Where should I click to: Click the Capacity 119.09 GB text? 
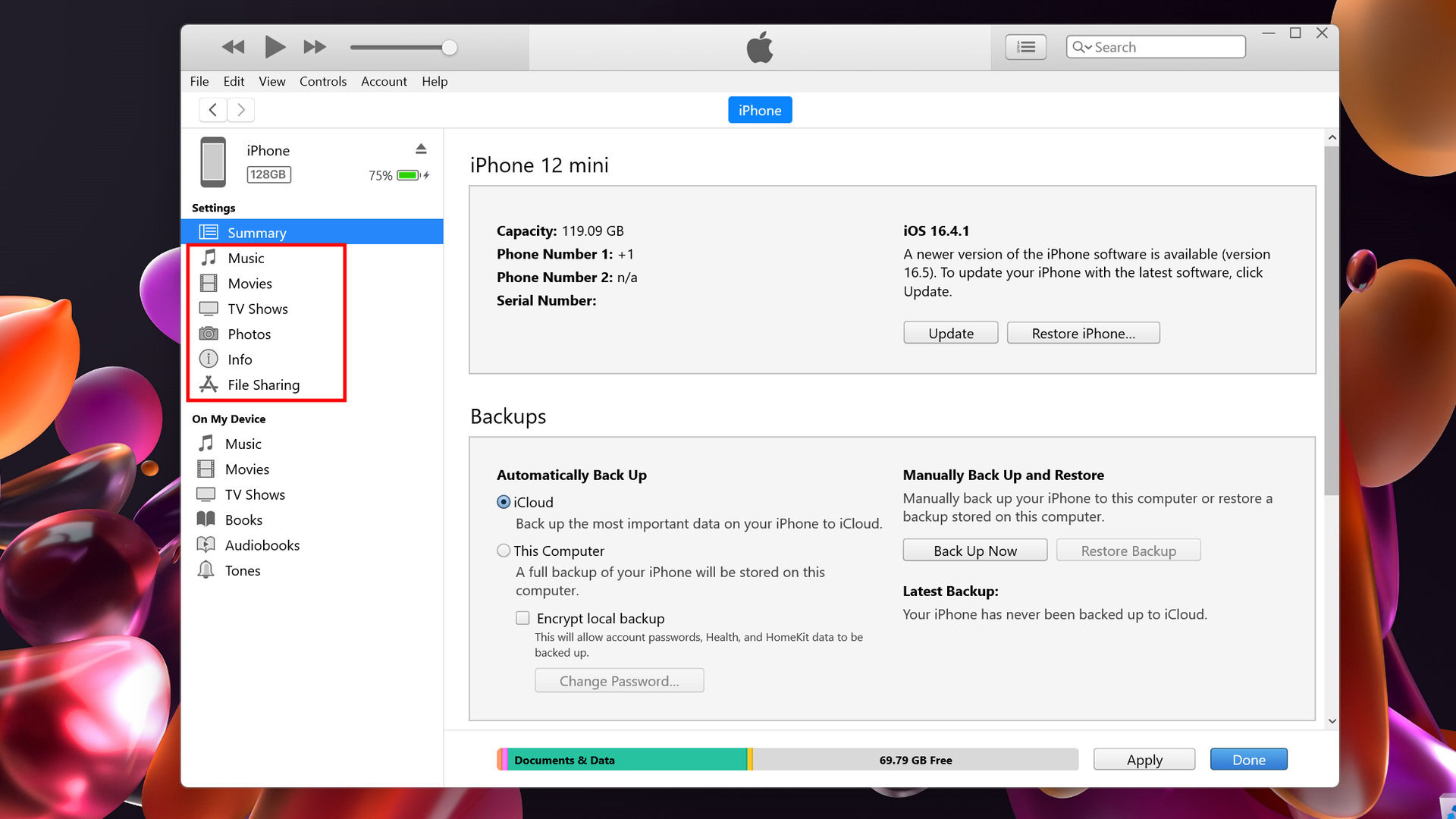[560, 231]
